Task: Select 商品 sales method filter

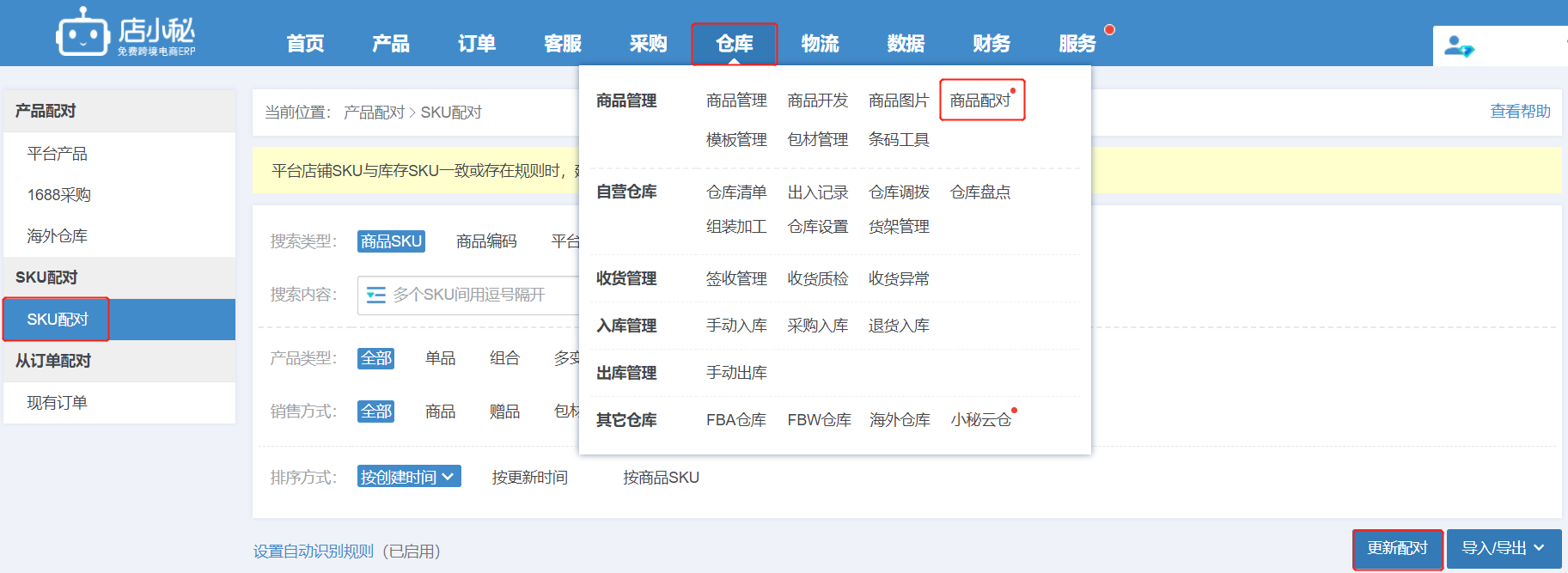Action: coord(441,411)
